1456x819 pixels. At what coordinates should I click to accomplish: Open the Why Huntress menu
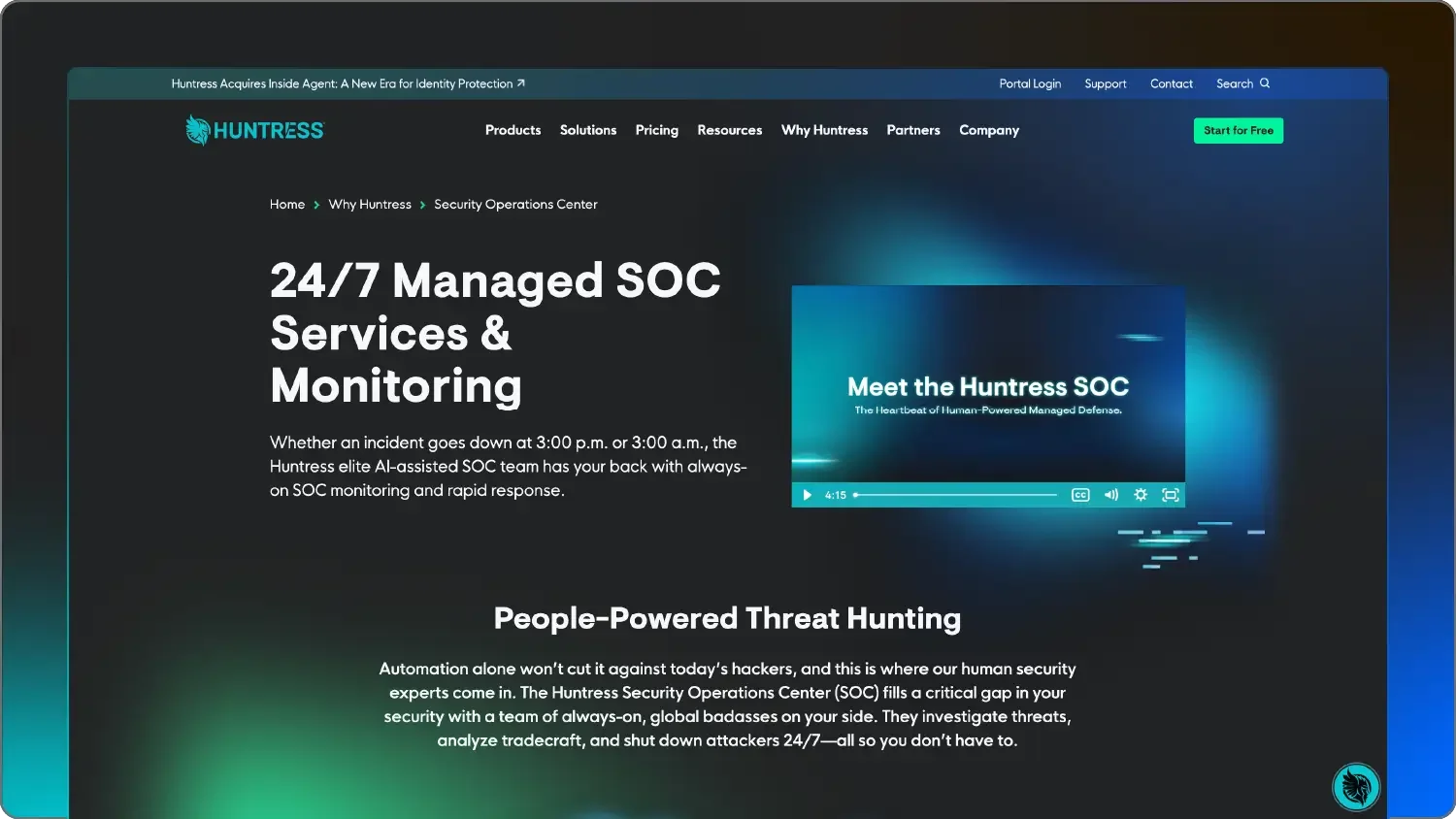click(x=824, y=129)
